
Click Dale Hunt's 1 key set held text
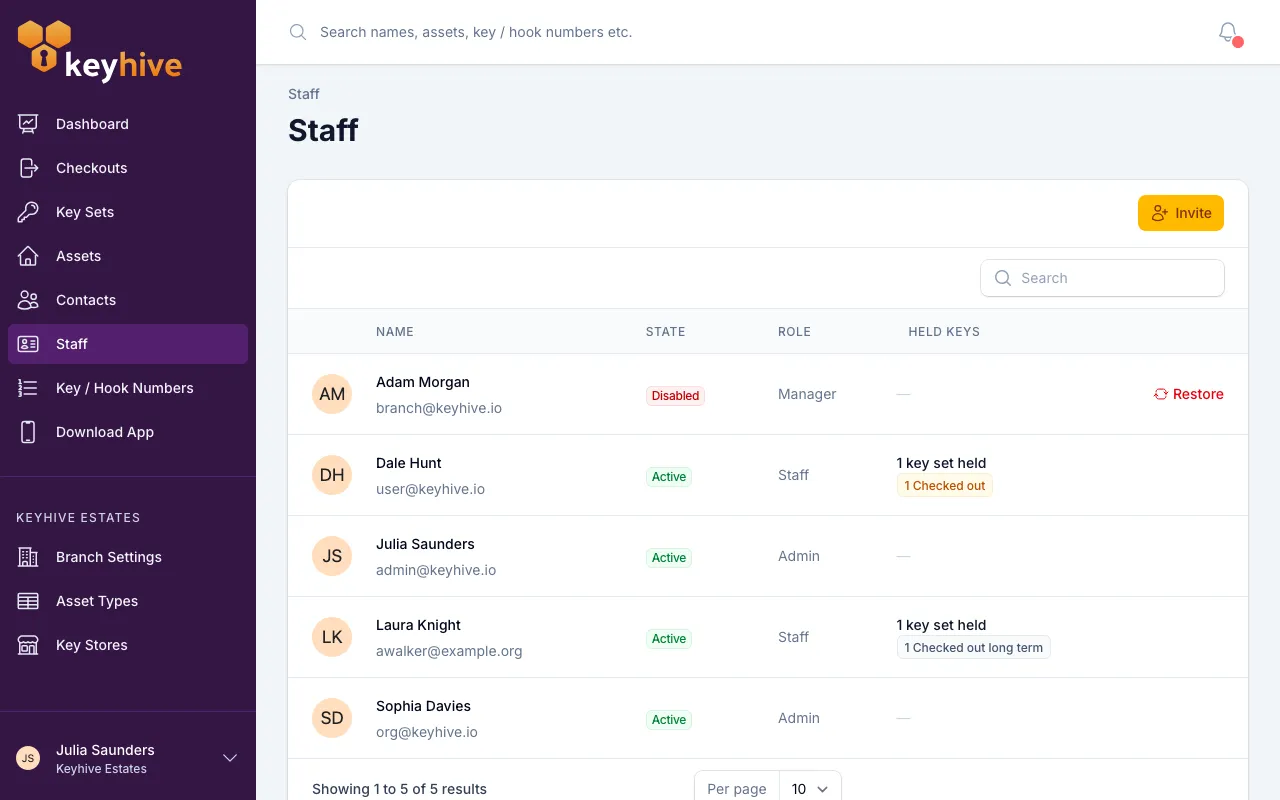[942, 463]
